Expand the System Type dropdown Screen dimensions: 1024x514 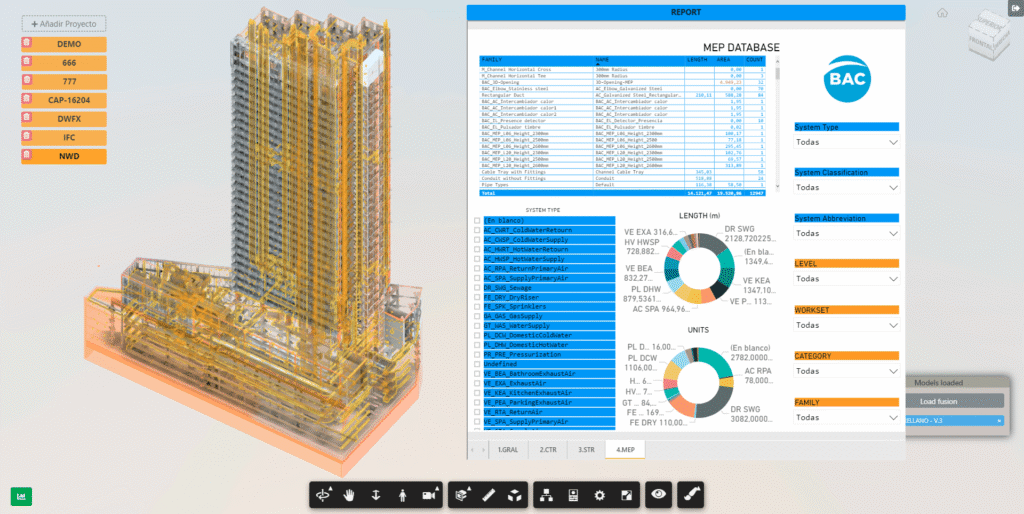point(846,142)
